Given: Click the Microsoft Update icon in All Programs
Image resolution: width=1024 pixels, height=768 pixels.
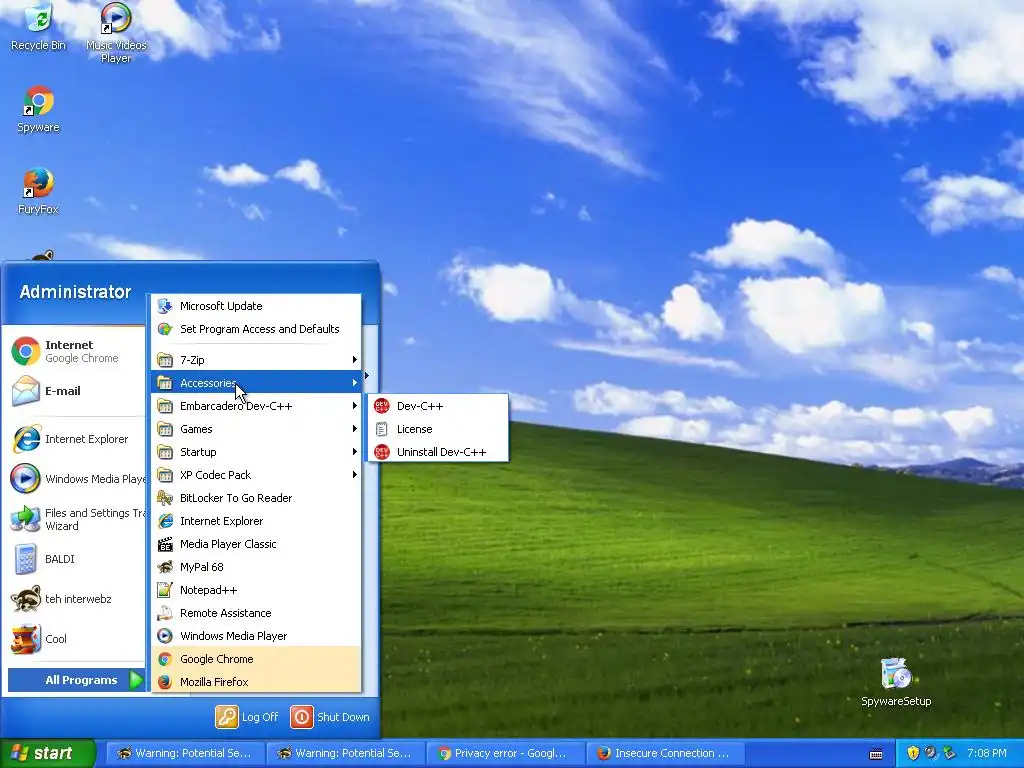Looking at the screenshot, I should tap(165, 306).
